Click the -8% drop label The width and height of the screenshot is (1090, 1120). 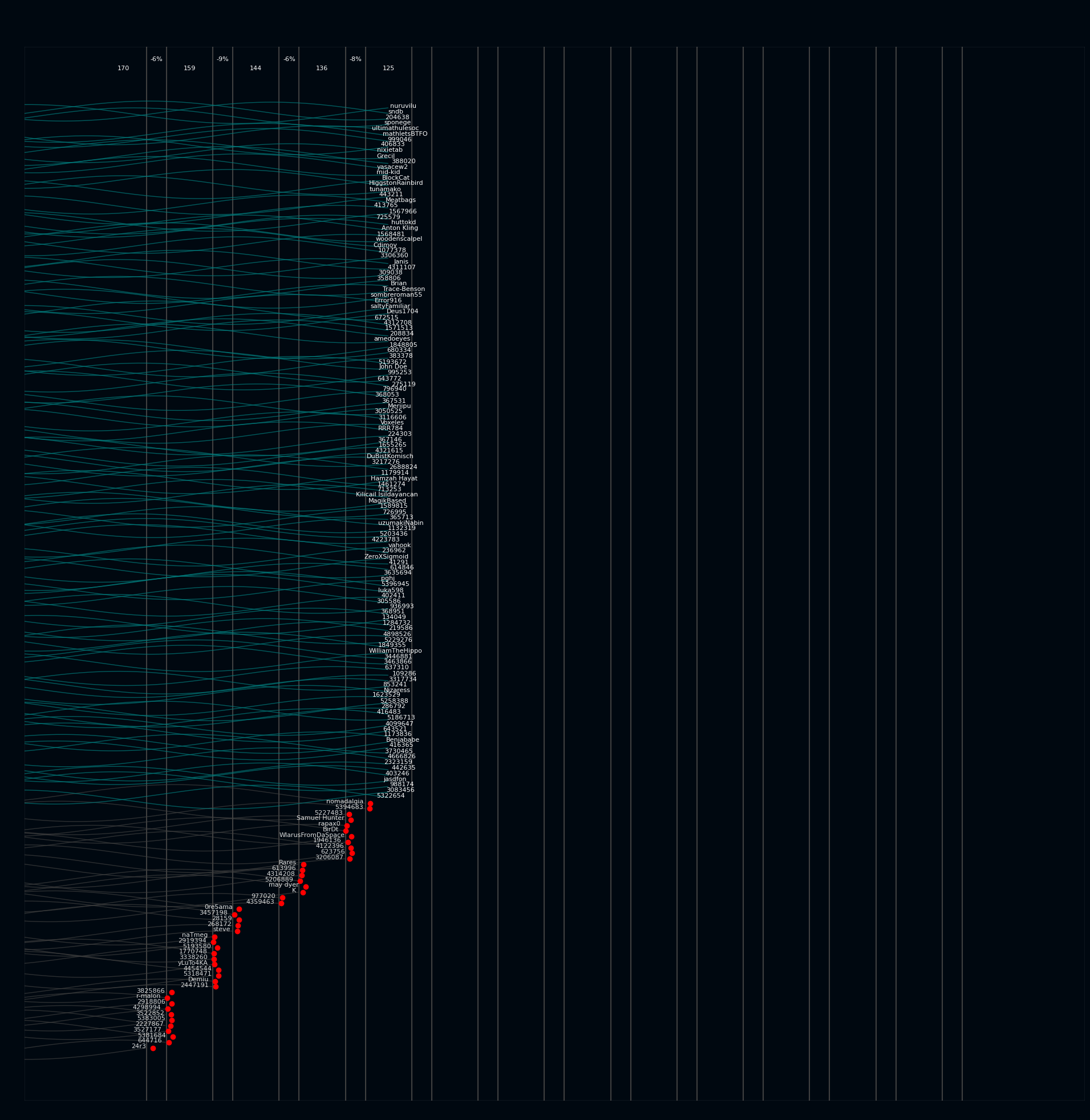(x=355, y=59)
